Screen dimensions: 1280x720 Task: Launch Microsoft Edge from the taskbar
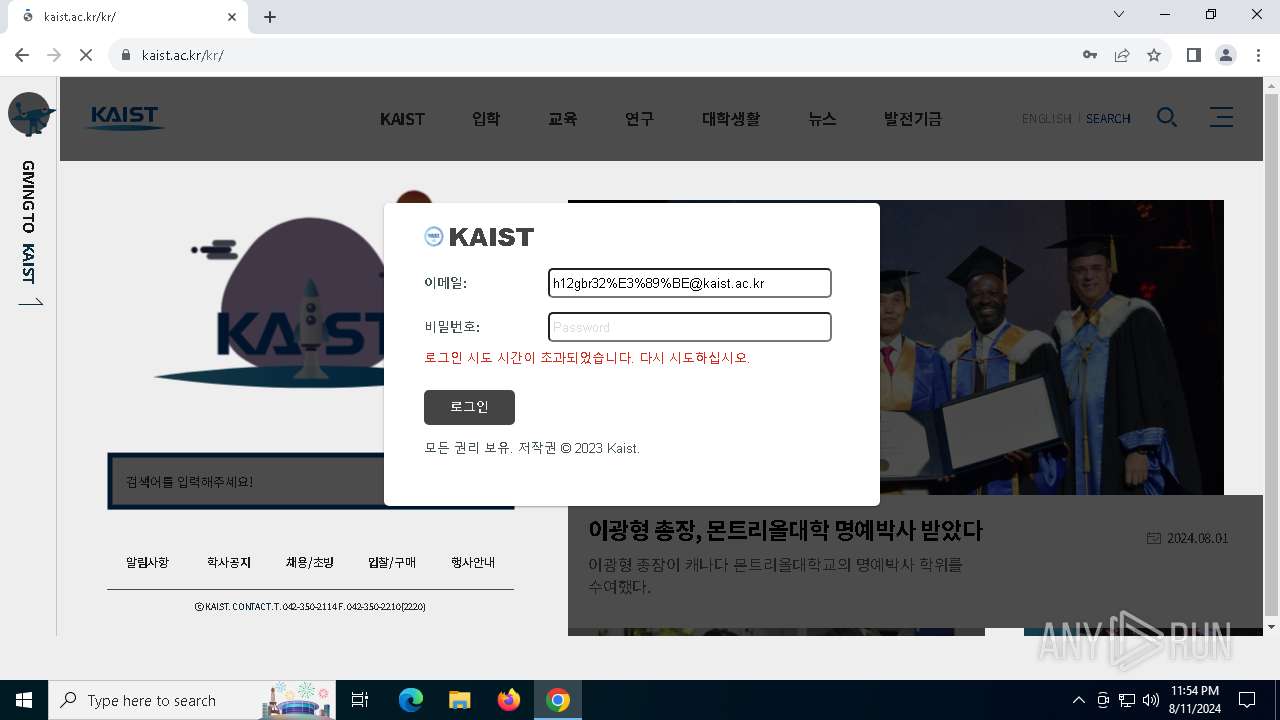coord(411,700)
